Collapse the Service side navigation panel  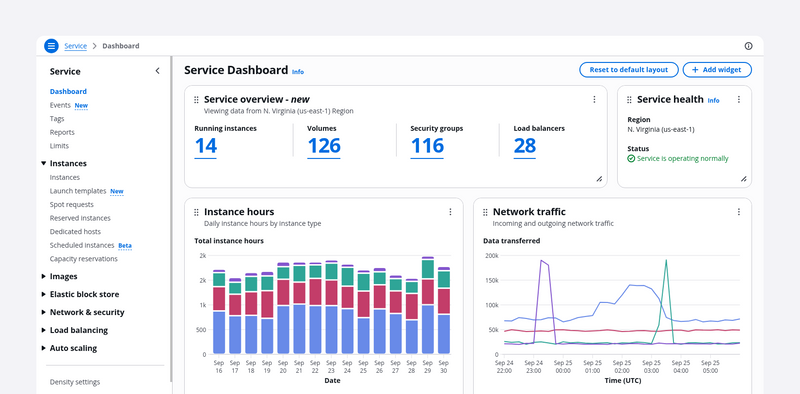pyautogui.click(x=157, y=71)
